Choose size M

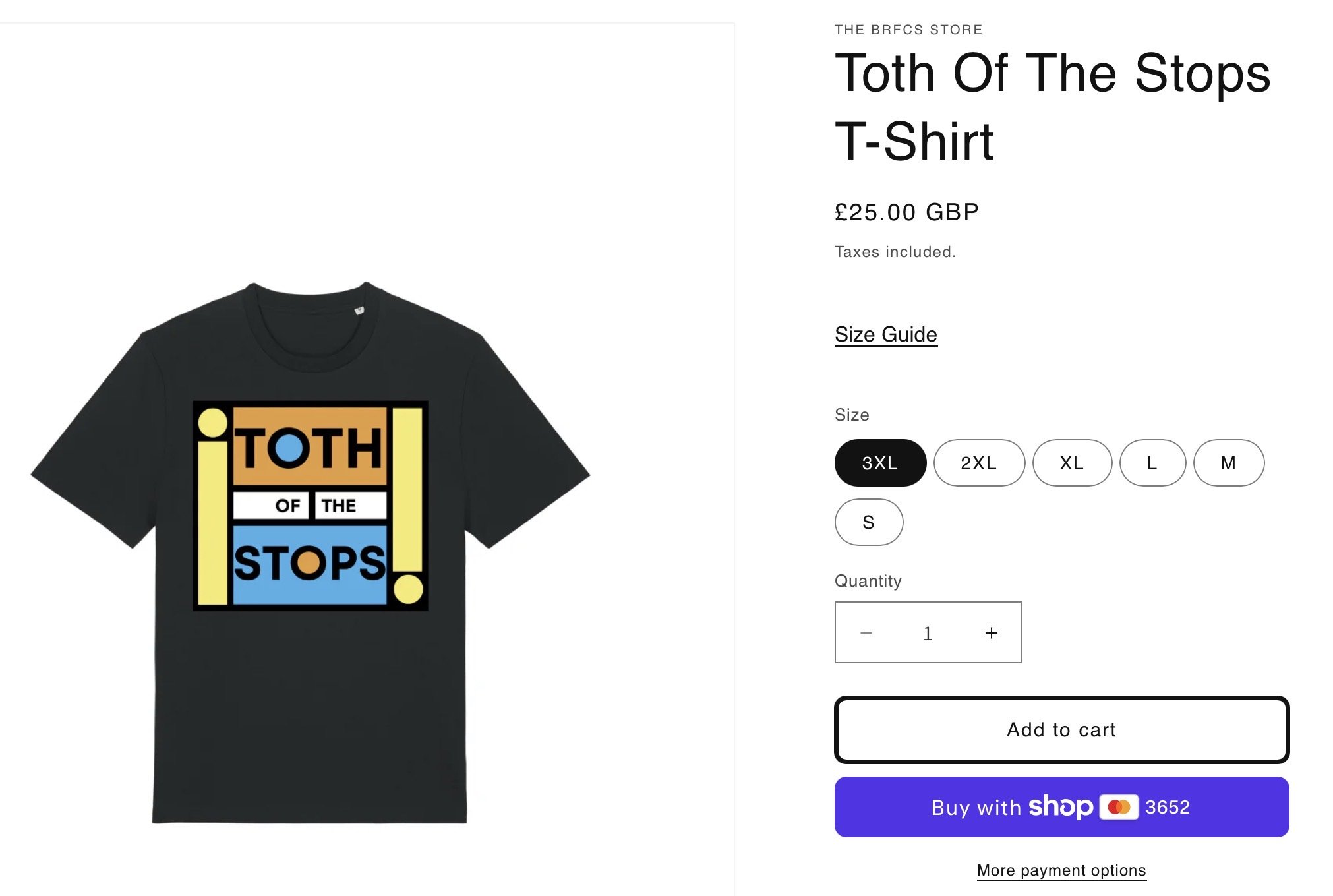coord(1228,463)
